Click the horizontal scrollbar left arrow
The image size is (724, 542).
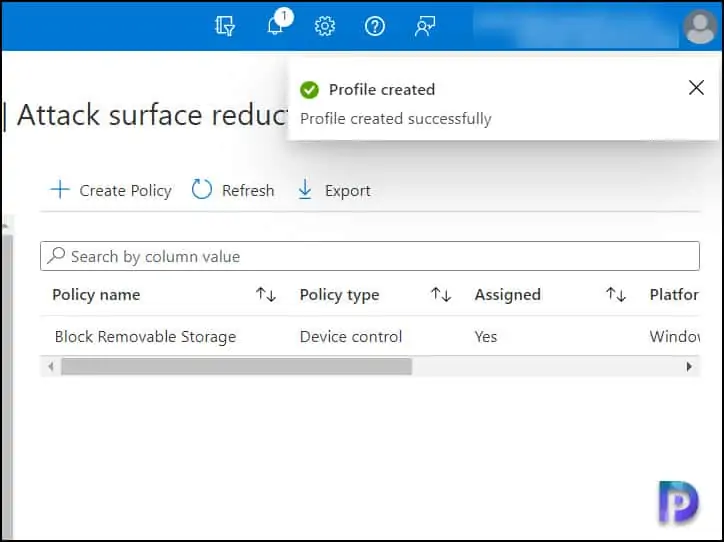coord(51,367)
